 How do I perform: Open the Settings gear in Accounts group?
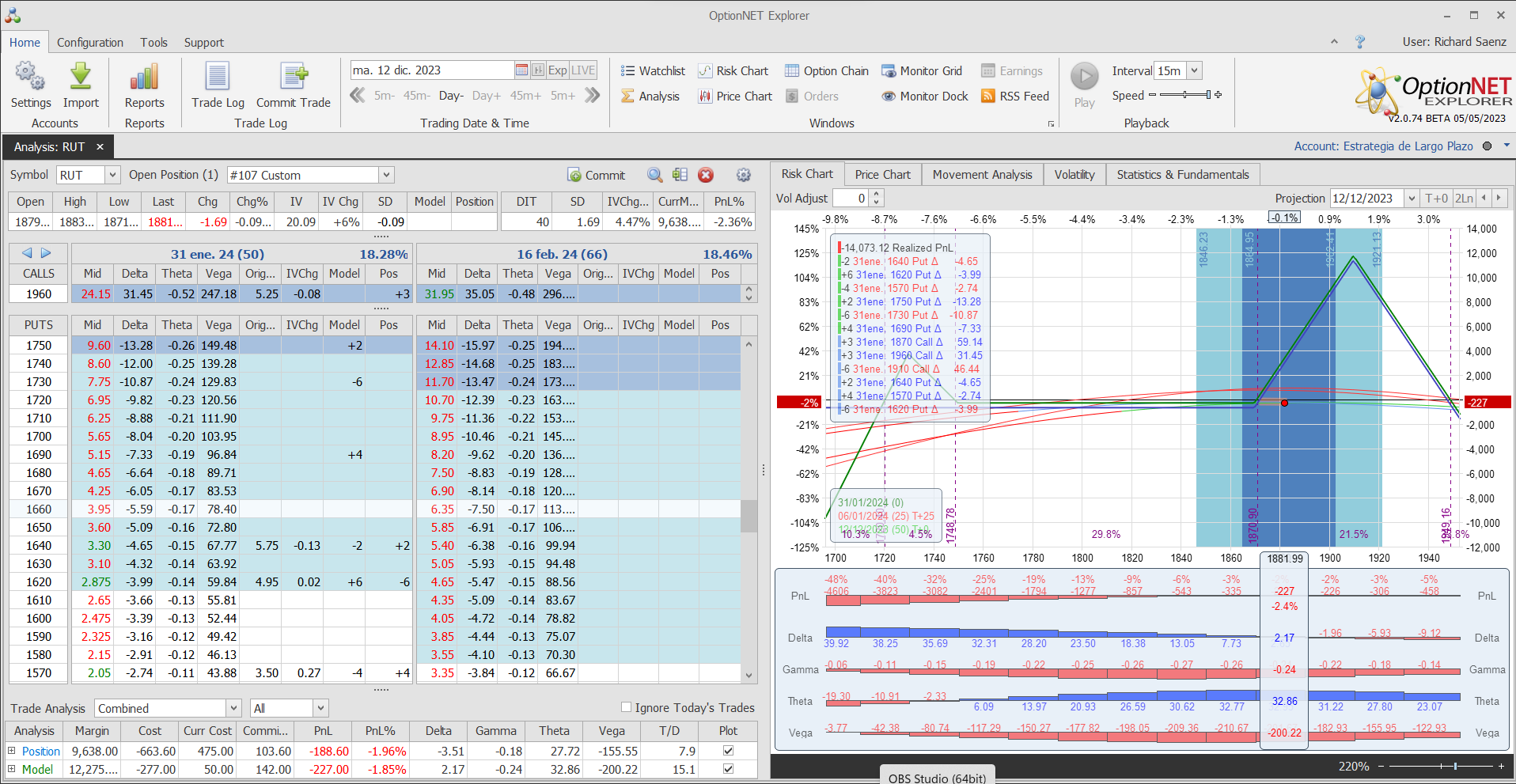tap(30, 85)
